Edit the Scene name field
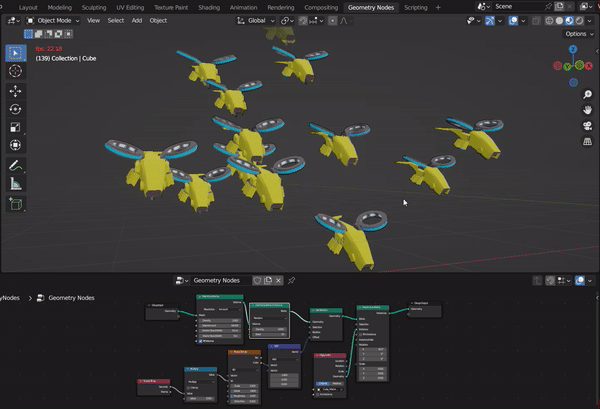 (518, 7)
